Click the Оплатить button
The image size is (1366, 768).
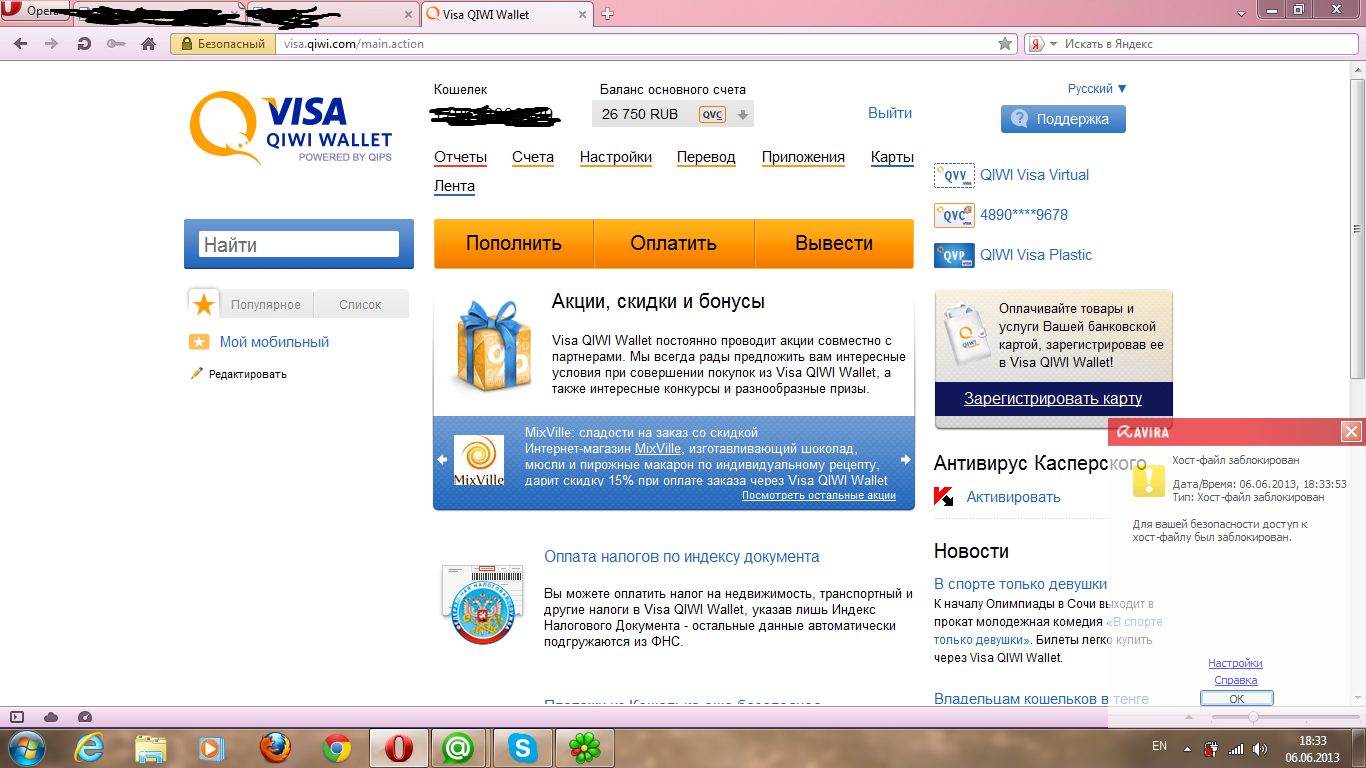[x=674, y=243]
